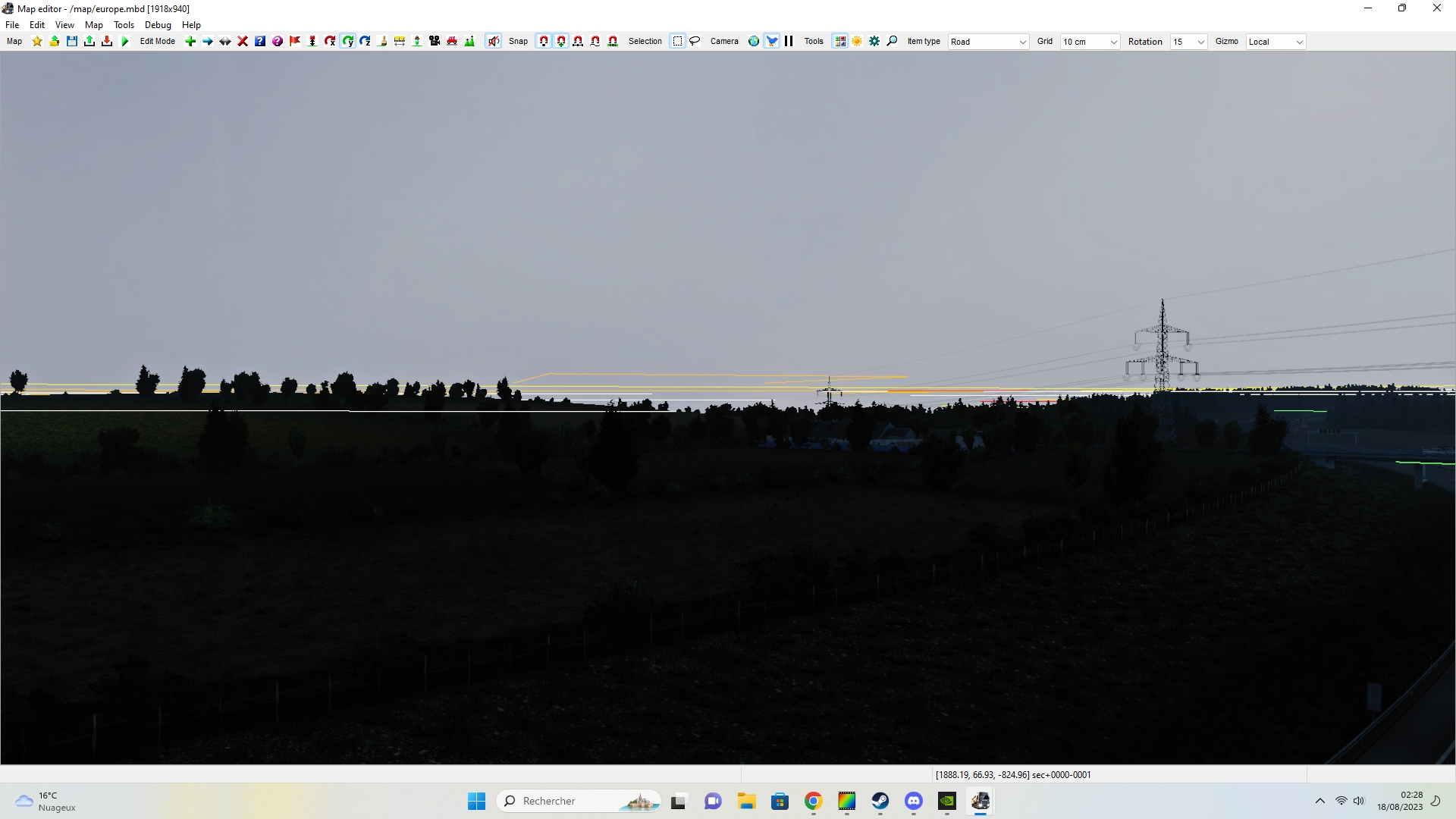This screenshot has width=1456, height=819.
Task: Open the Item type Road dropdown
Action: (x=988, y=42)
